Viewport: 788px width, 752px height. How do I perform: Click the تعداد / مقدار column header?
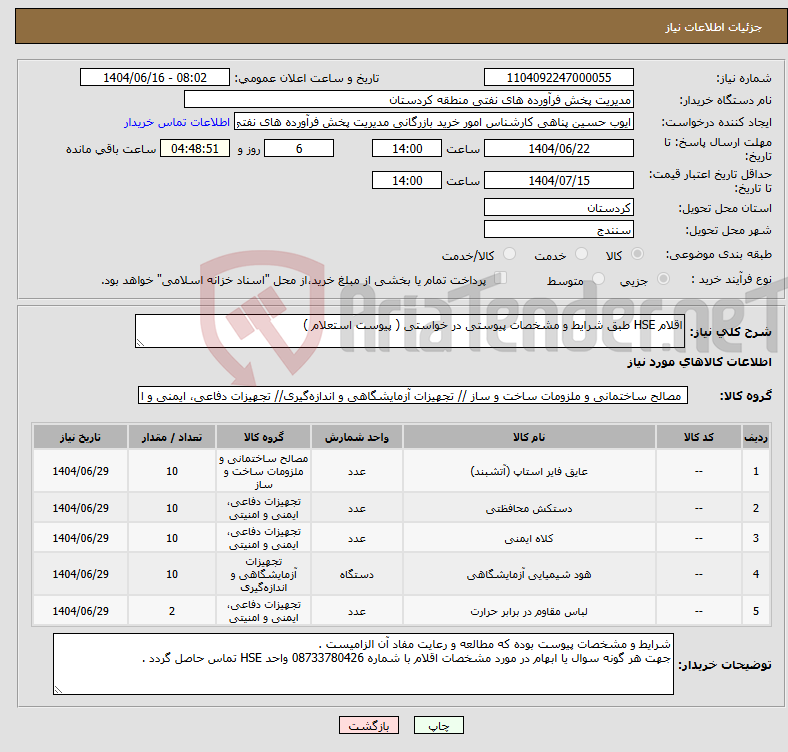[172, 437]
